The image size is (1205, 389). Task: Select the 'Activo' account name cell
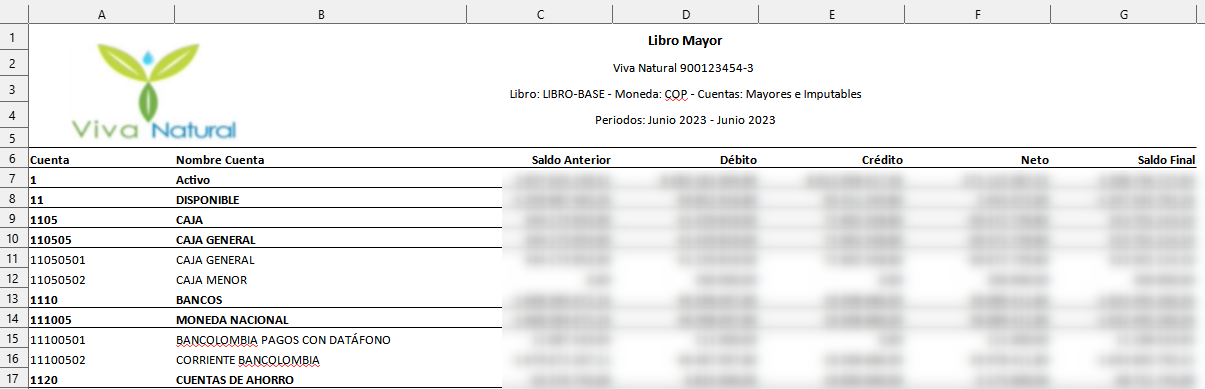tap(320, 179)
